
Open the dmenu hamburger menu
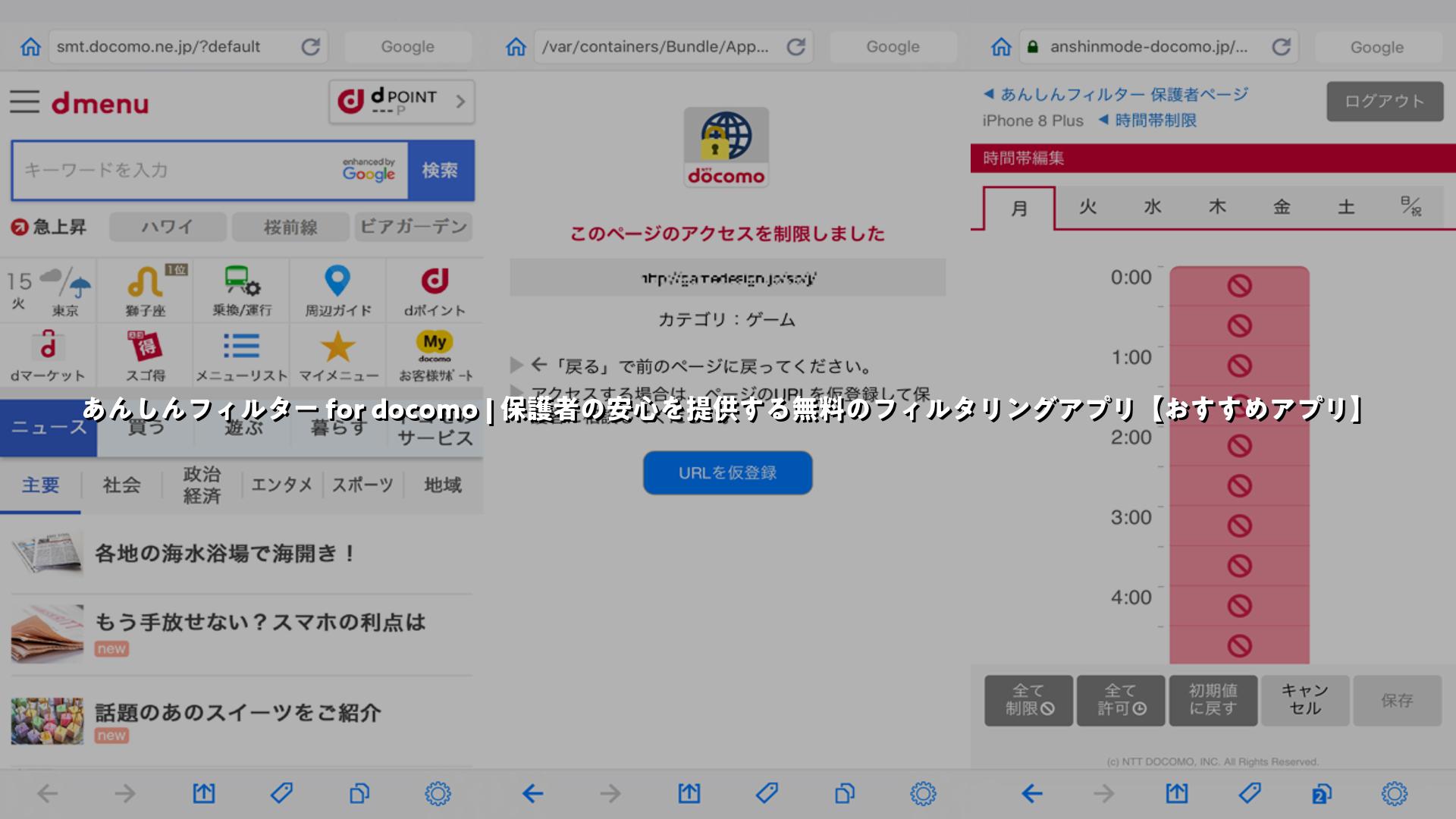pyautogui.click(x=24, y=102)
